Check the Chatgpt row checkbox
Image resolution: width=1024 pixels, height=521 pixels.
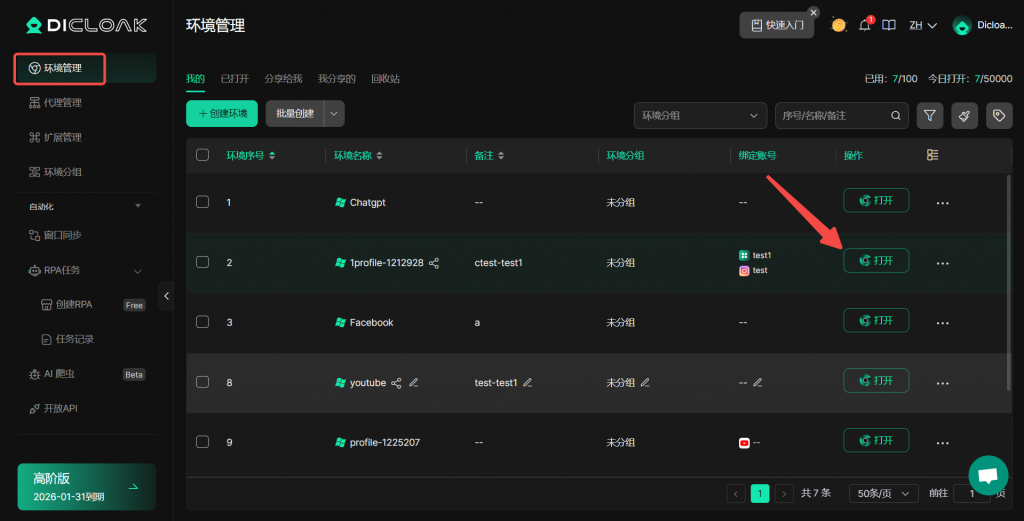203,202
